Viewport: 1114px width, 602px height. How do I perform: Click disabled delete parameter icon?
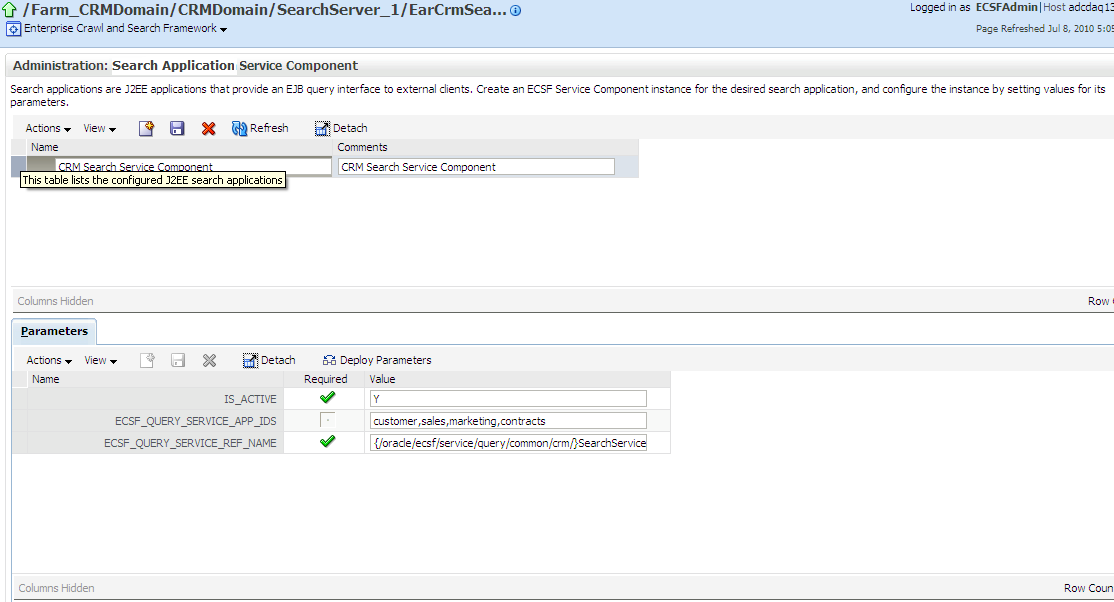[x=209, y=360]
